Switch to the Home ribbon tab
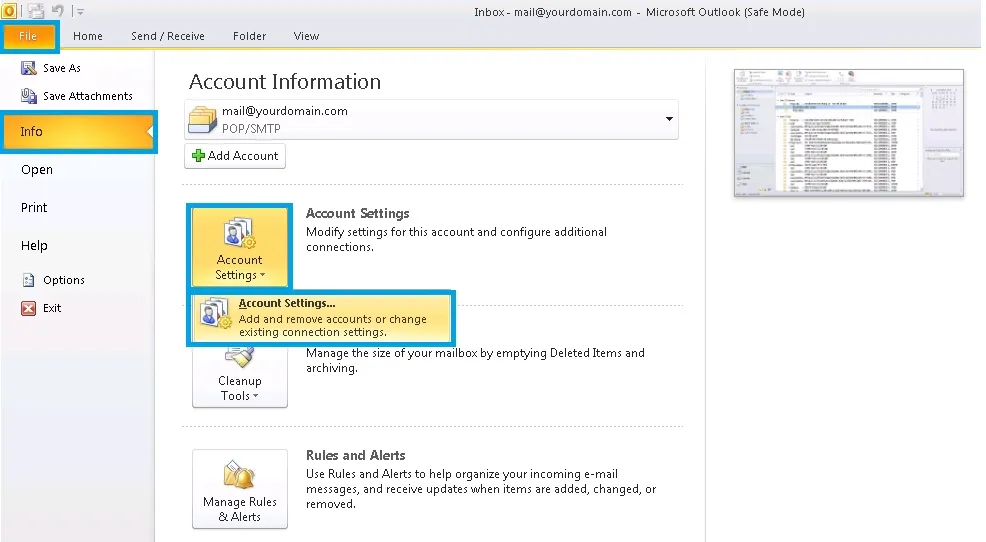The image size is (986, 542). [x=88, y=36]
